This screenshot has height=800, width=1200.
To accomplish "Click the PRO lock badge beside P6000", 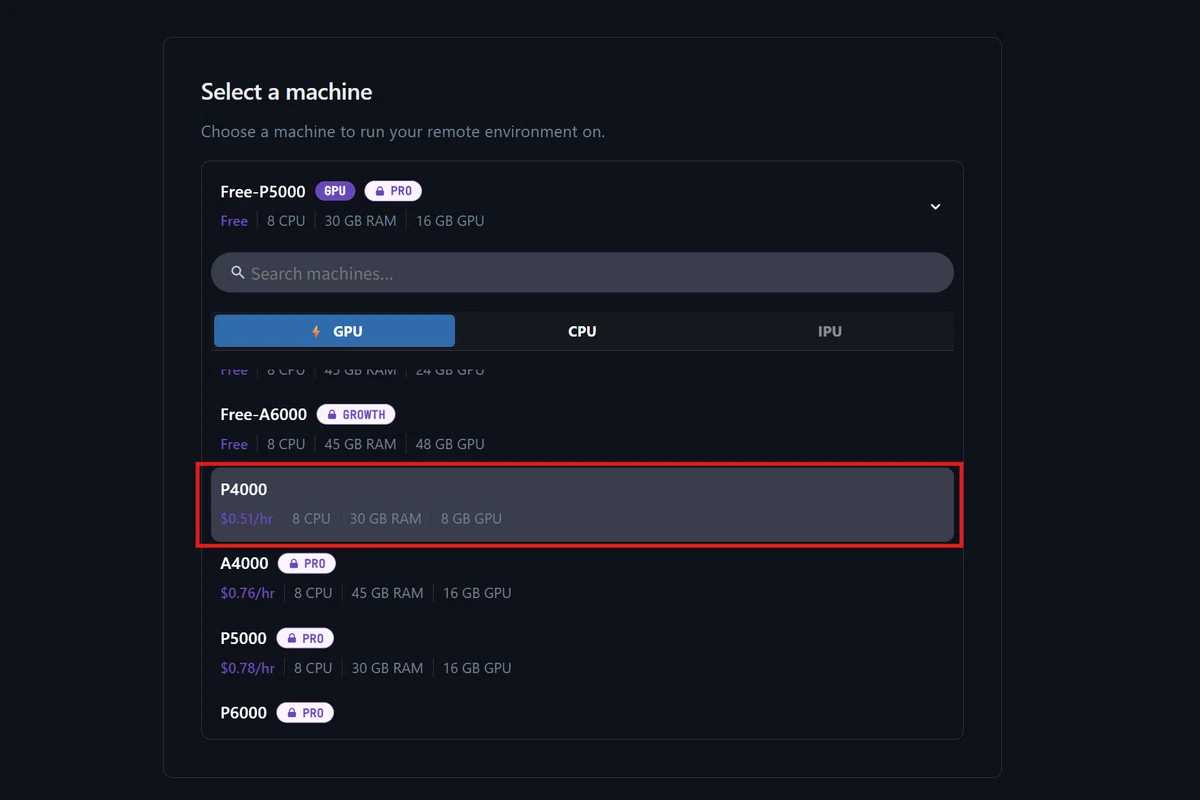I will point(305,713).
